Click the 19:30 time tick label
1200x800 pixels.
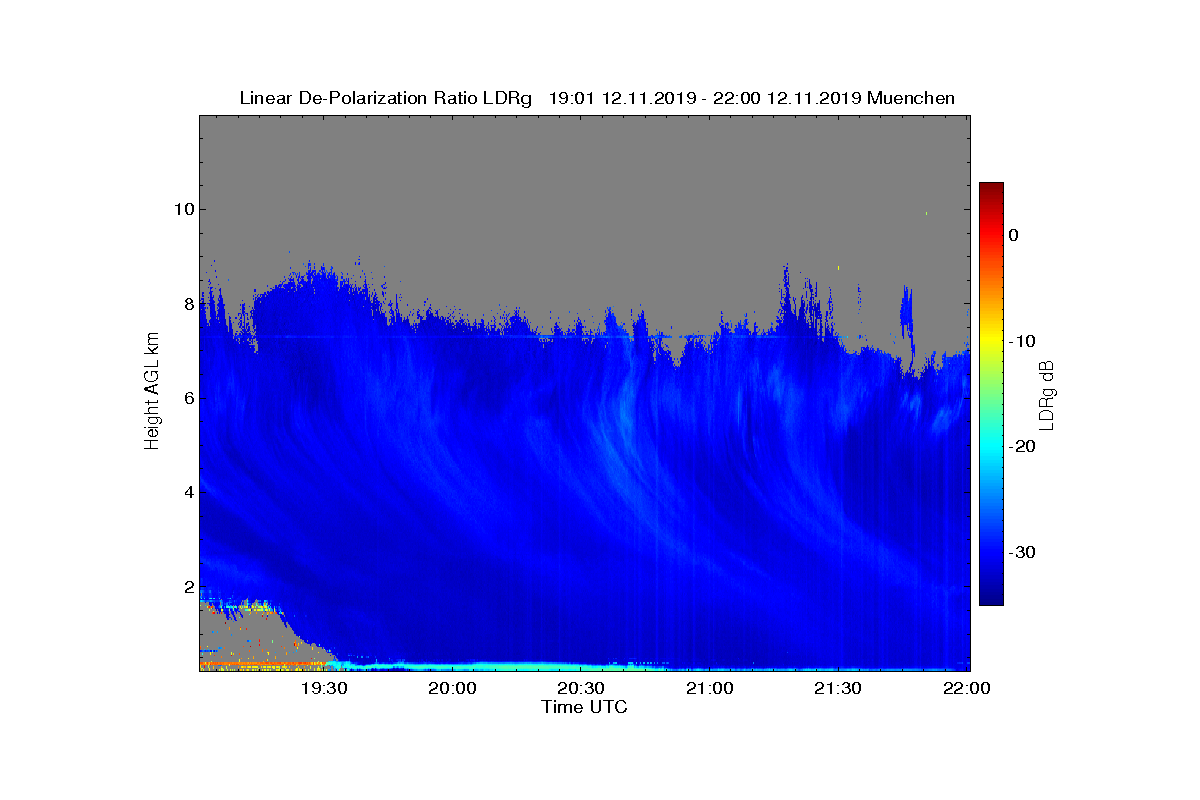coord(324,688)
